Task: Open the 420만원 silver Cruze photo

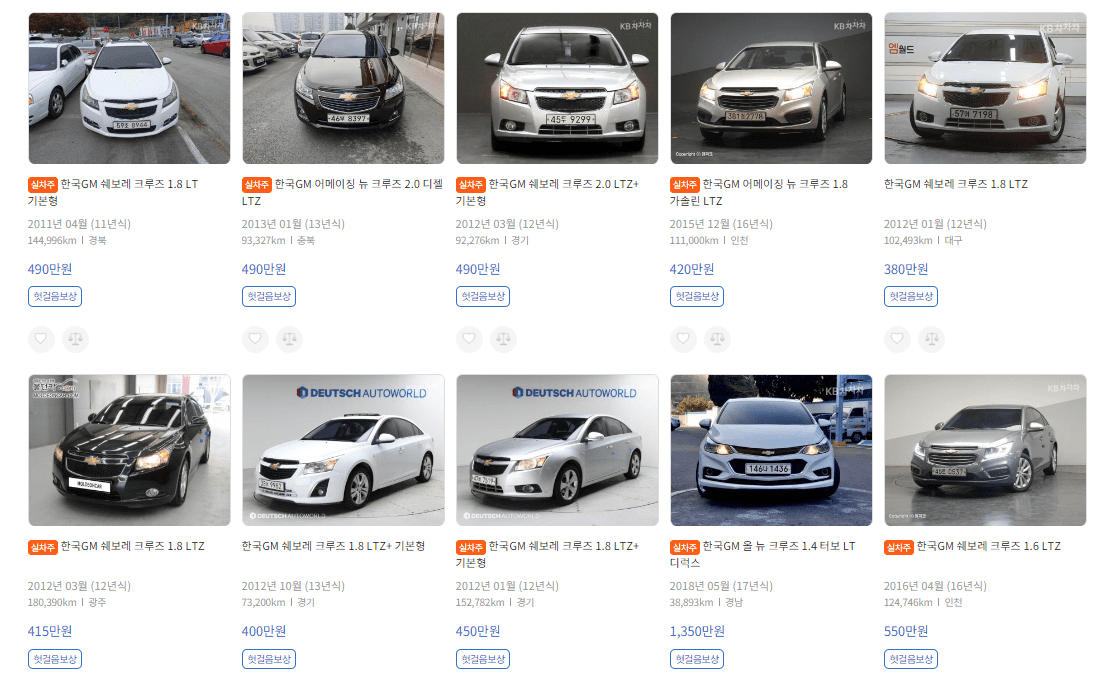Action: tap(772, 88)
